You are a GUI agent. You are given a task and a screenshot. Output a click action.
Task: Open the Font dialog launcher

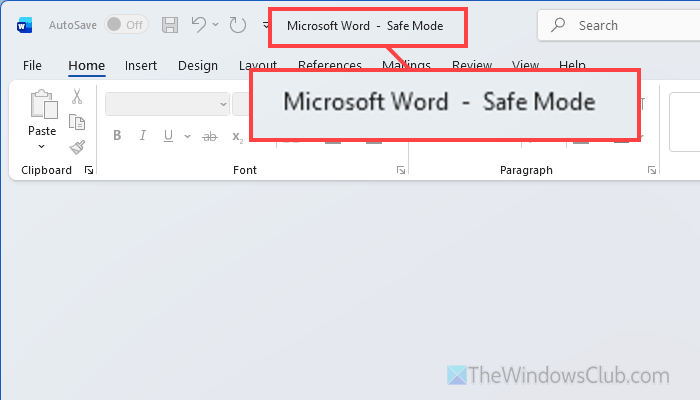401,170
